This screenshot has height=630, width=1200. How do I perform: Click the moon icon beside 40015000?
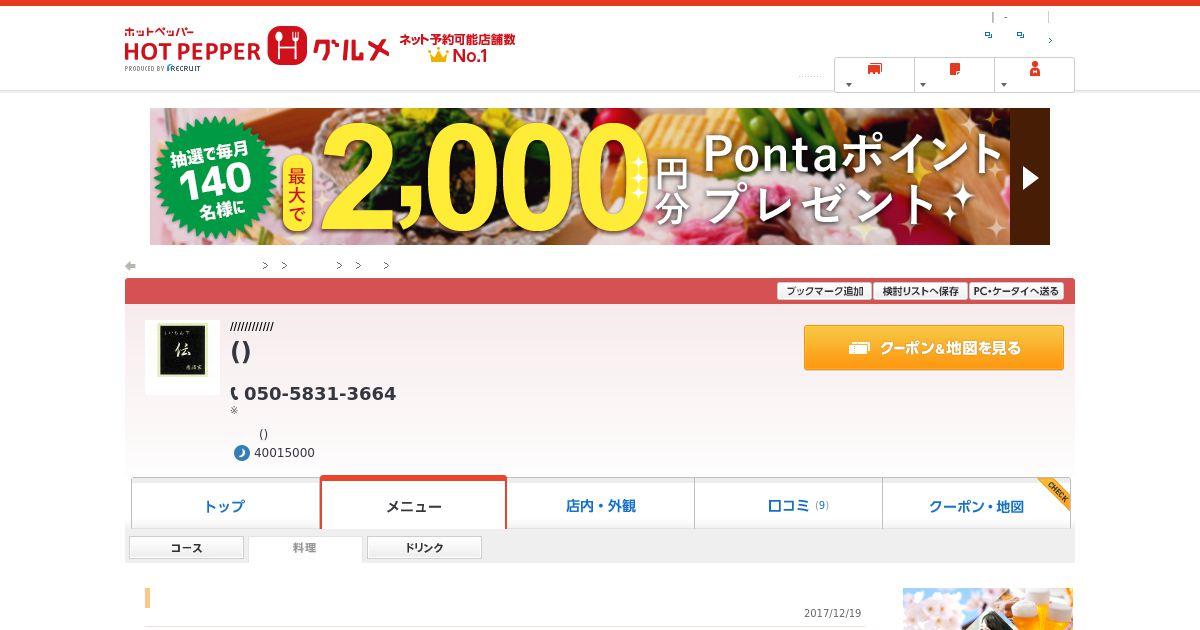coord(241,453)
